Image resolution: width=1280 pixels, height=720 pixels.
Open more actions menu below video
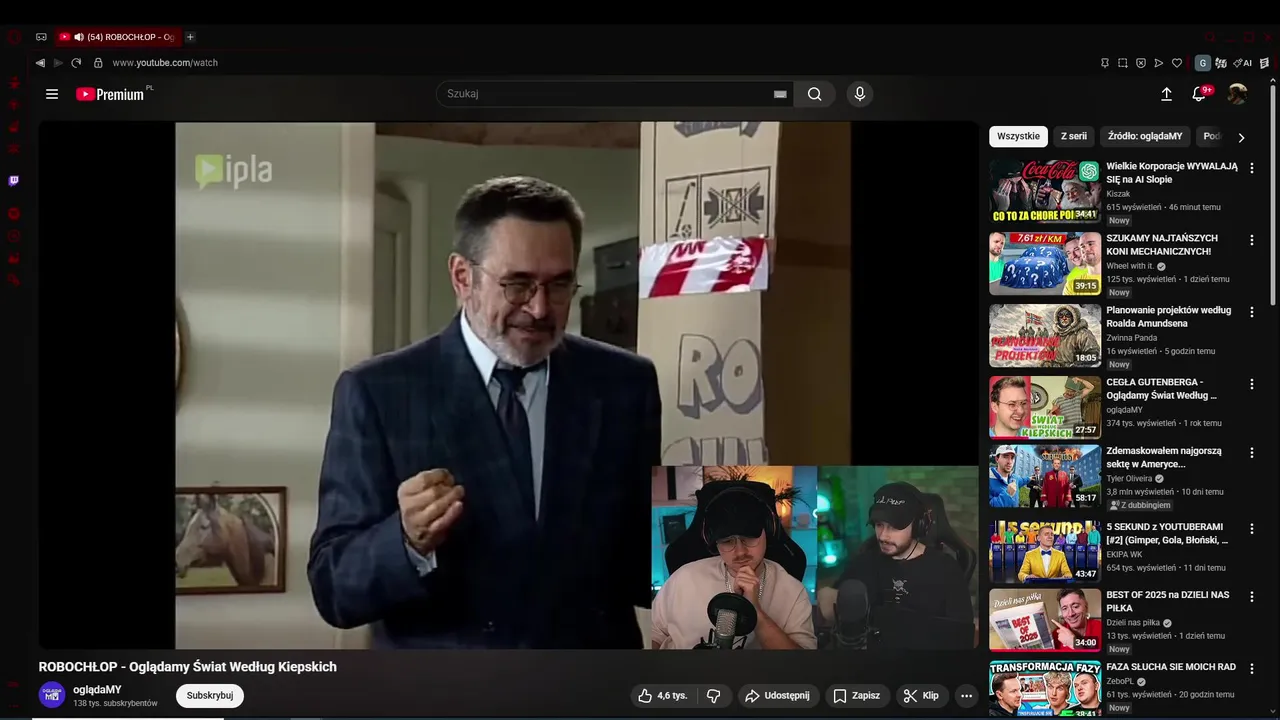coord(966,696)
